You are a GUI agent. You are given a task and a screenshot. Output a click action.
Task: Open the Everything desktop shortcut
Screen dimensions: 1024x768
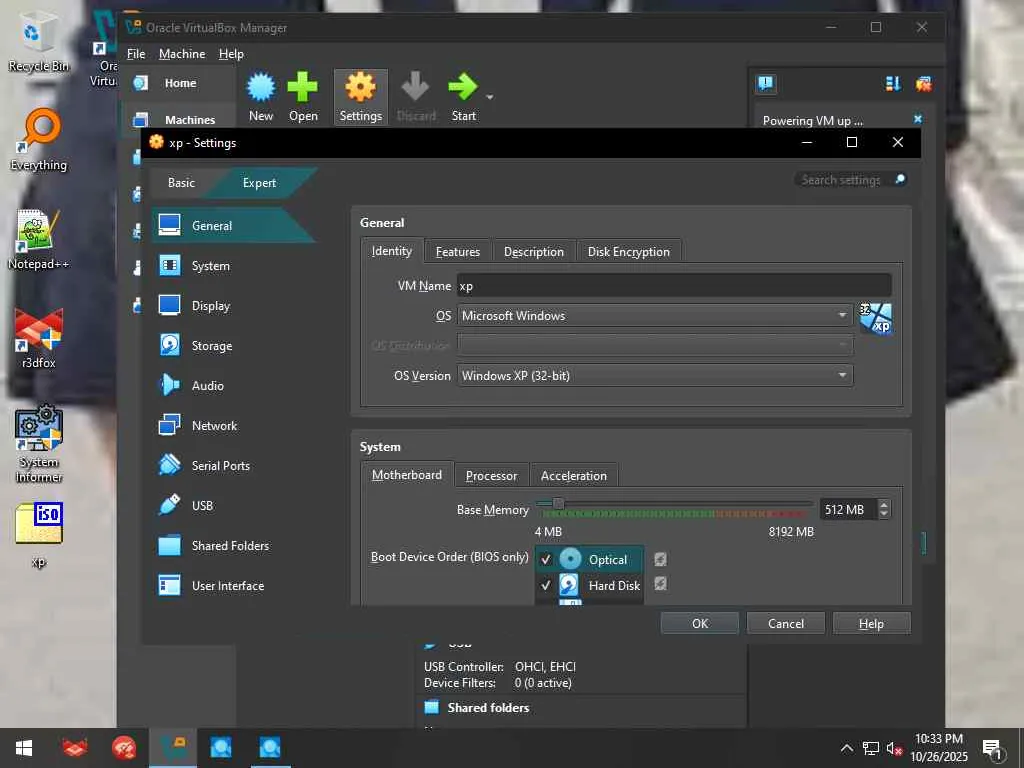click(39, 140)
